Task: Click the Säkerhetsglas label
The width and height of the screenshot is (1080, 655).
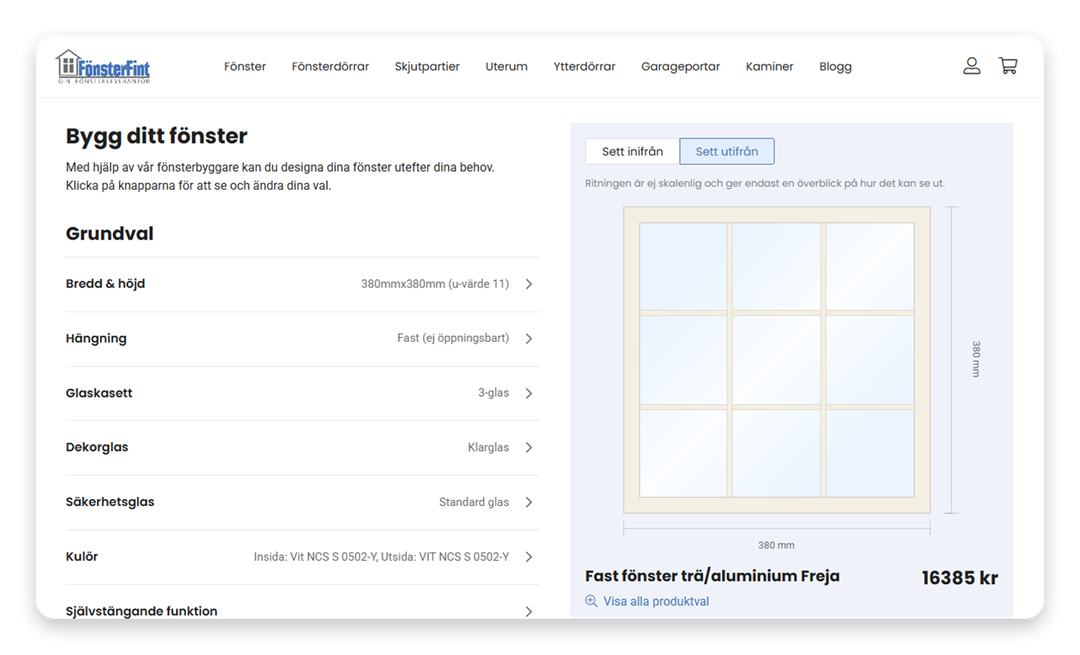Action: pyautogui.click(x=110, y=502)
